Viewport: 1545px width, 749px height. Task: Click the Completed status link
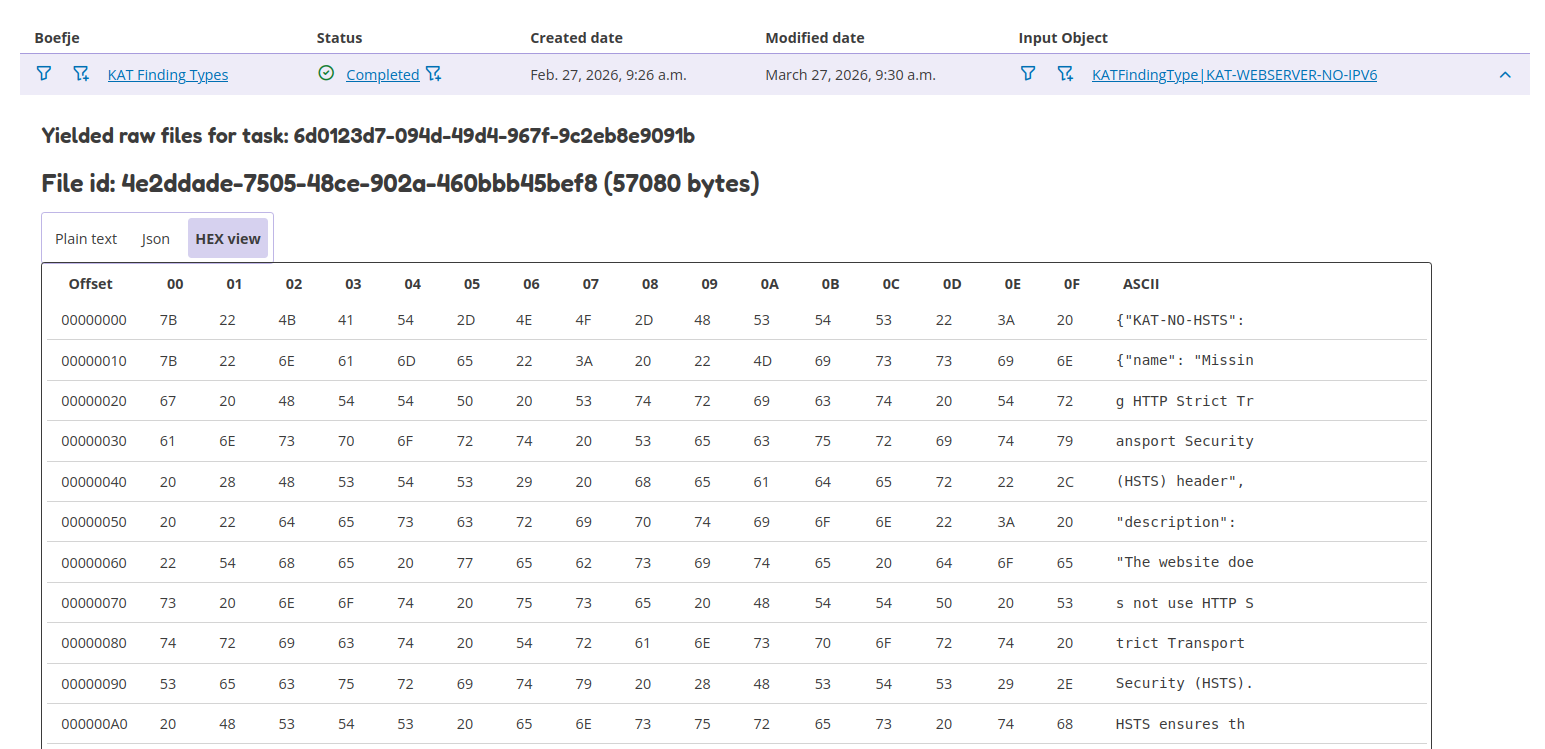(382, 75)
